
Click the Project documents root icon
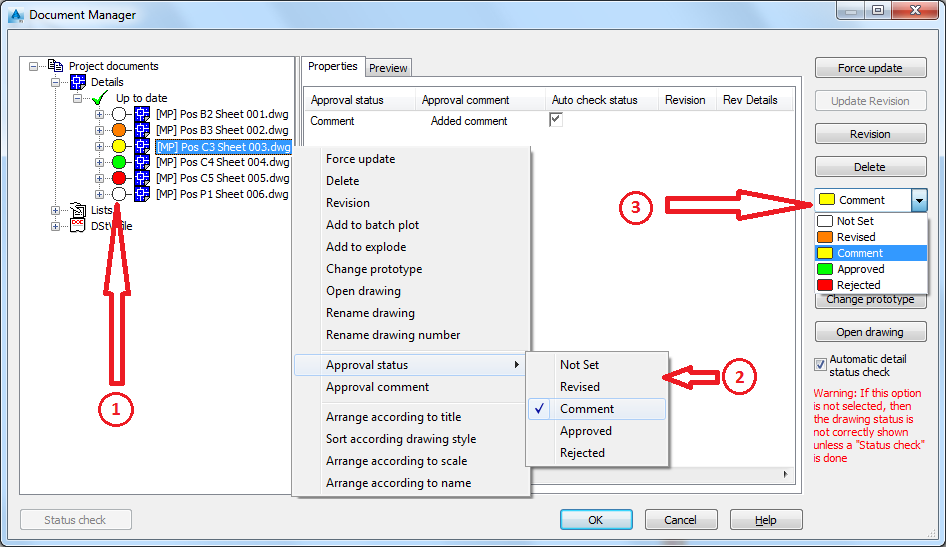56,65
